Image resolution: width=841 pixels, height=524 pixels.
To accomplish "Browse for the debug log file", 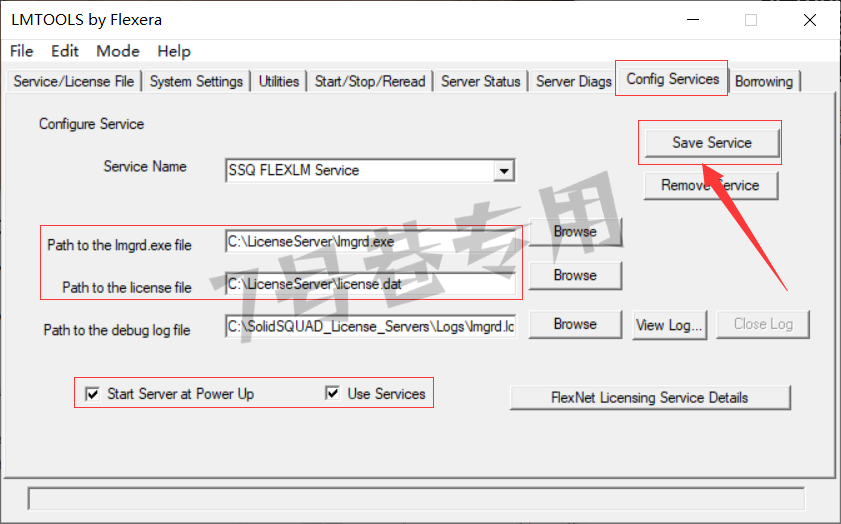I will 576,324.
